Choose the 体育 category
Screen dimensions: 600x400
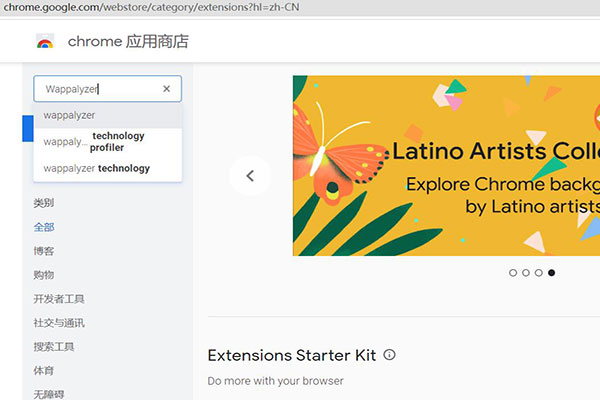44,371
